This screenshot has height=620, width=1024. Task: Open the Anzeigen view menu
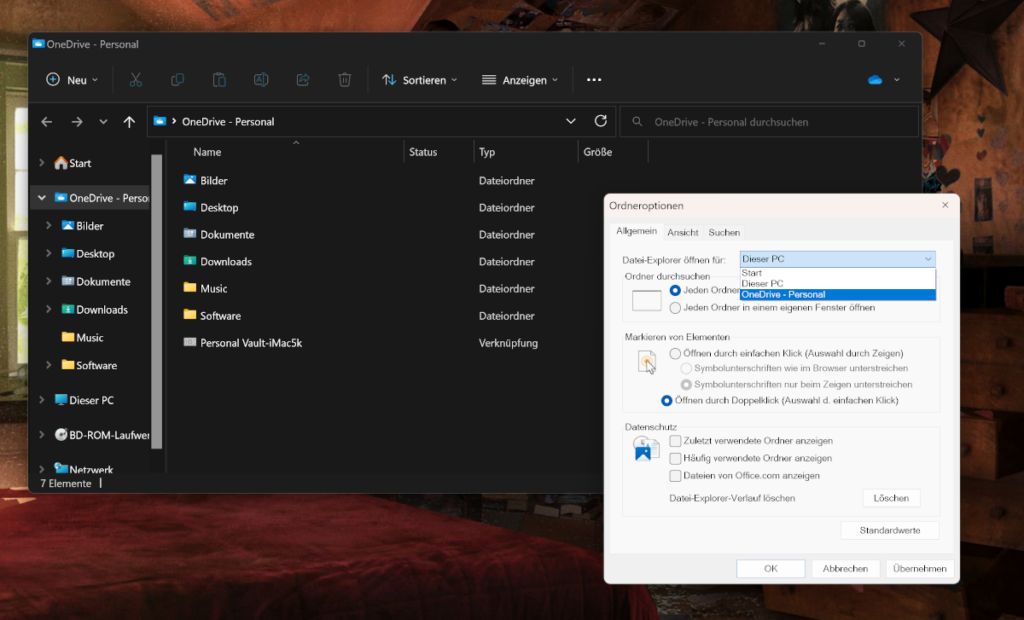point(520,80)
